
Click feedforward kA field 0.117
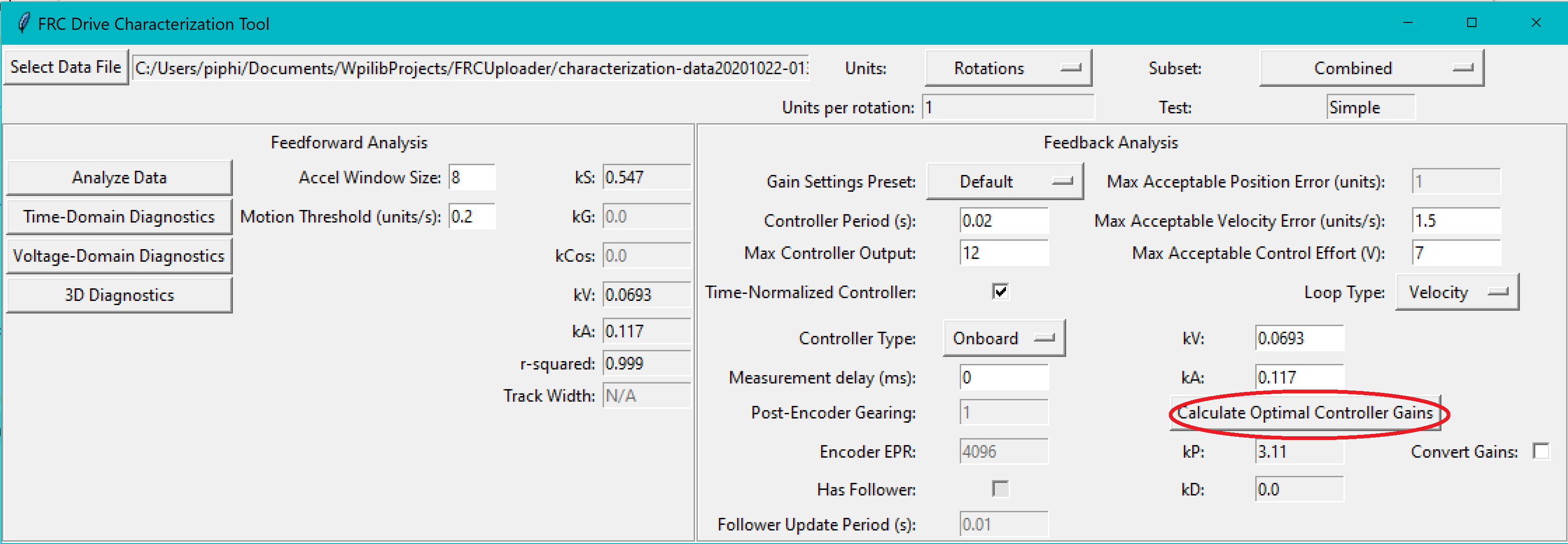(647, 332)
